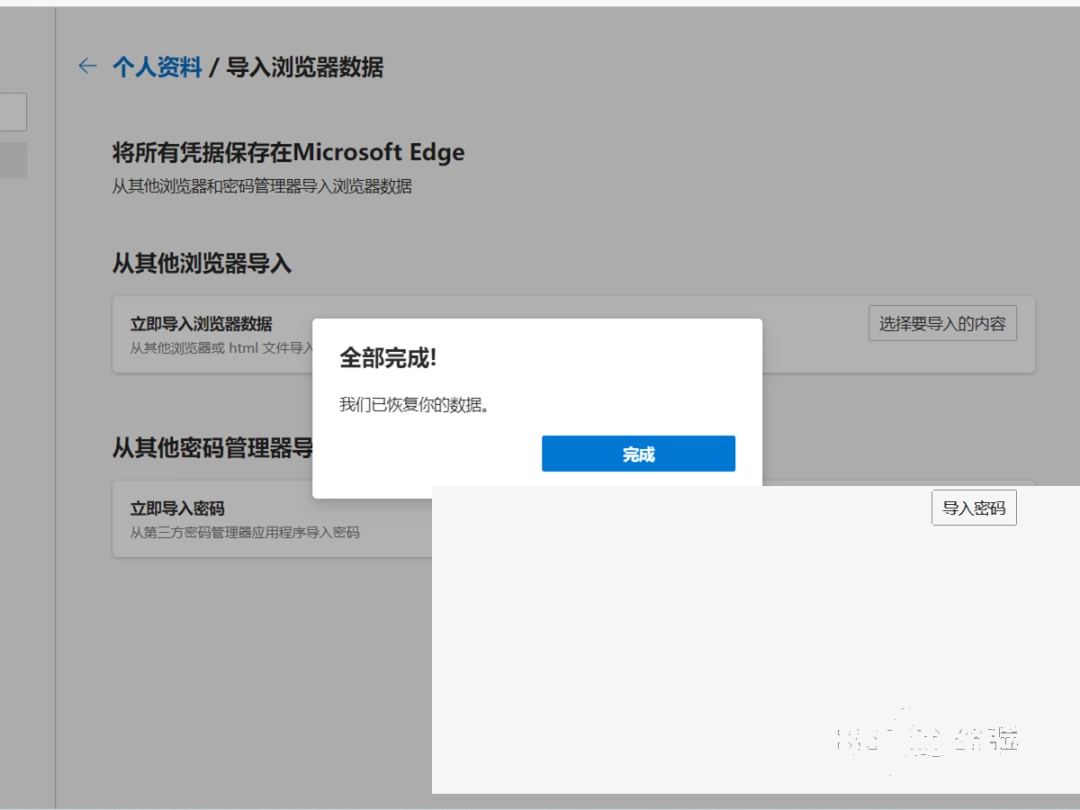This screenshot has height=810, width=1080.
Task: Select text 我们已恢复你的数据。
Action: (414, 404)
